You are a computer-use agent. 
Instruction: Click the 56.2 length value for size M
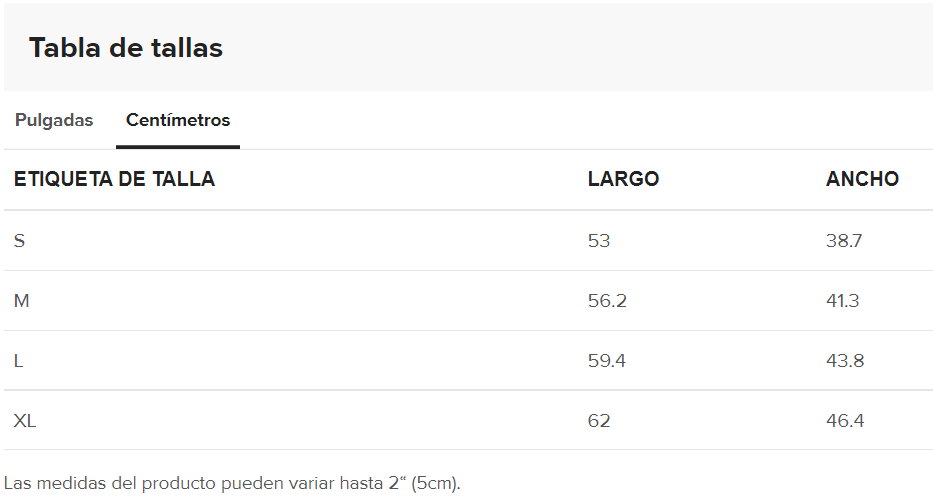tap(608, 301)
